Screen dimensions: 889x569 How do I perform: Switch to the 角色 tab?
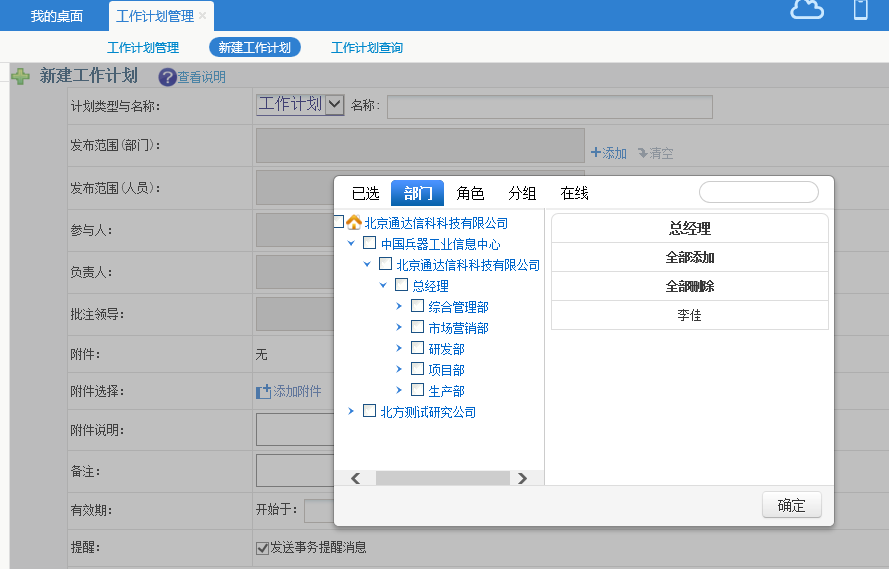470,193
